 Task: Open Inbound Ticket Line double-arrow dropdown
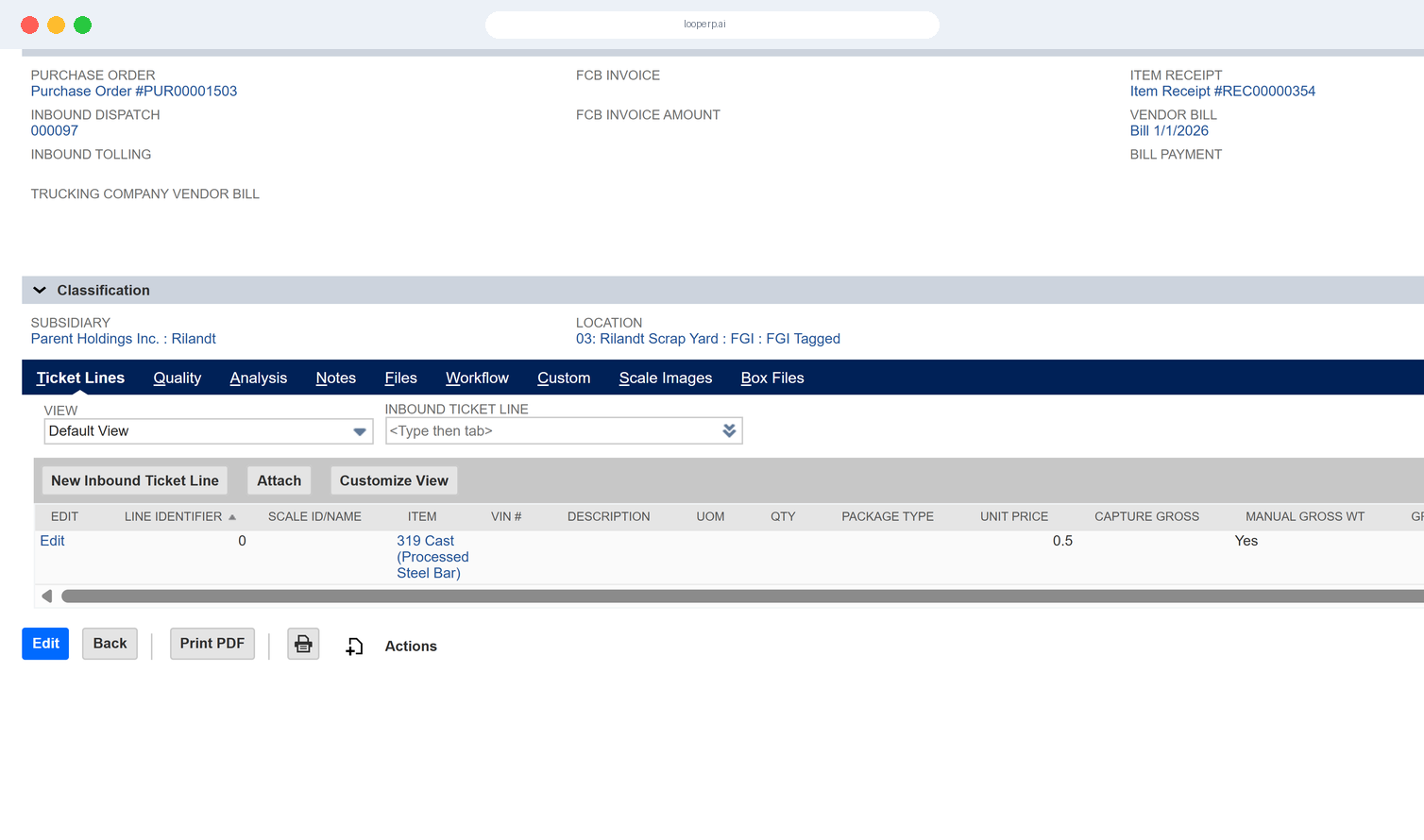coord(729,430)
